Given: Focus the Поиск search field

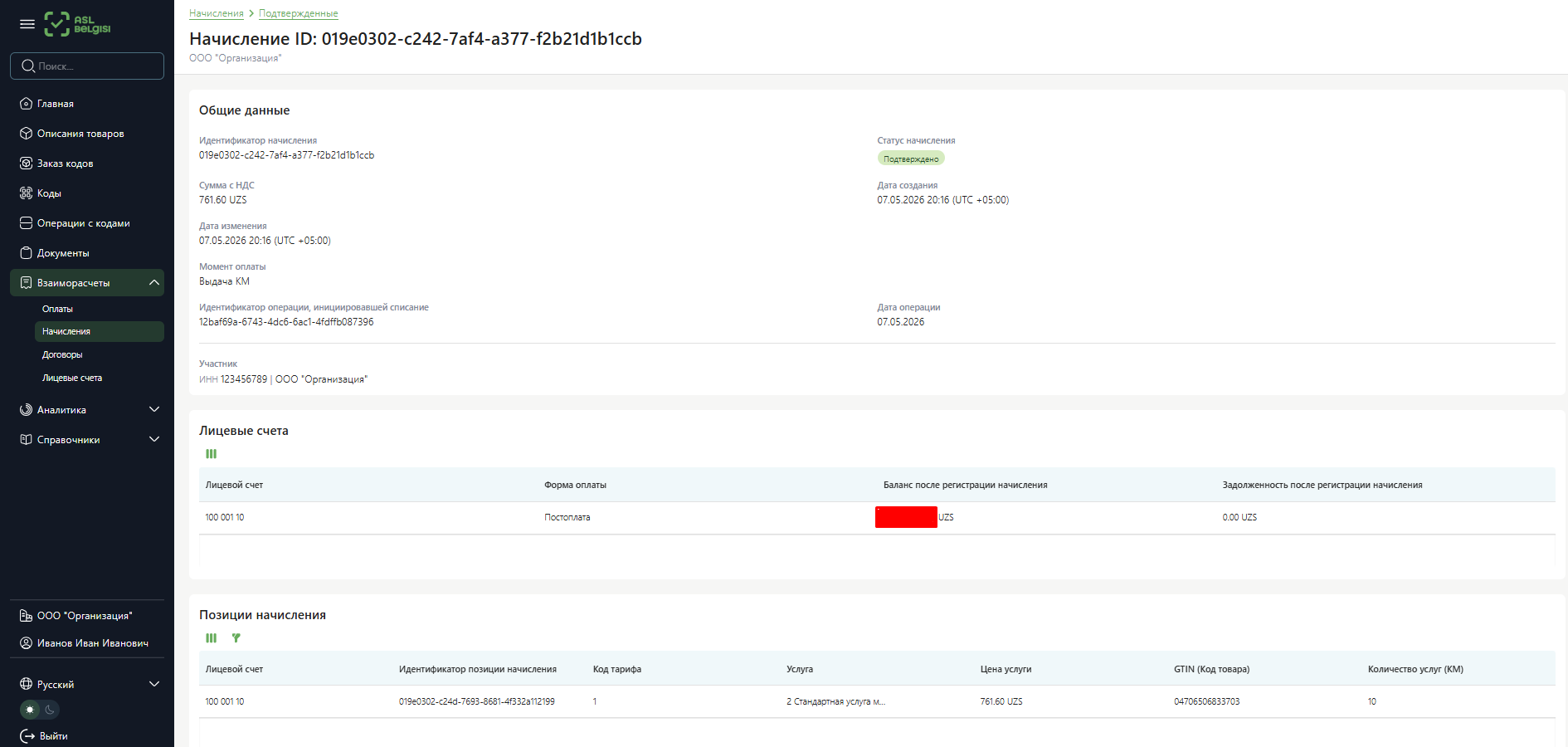Looking at the screenshot, I should (x=87, y=66).
